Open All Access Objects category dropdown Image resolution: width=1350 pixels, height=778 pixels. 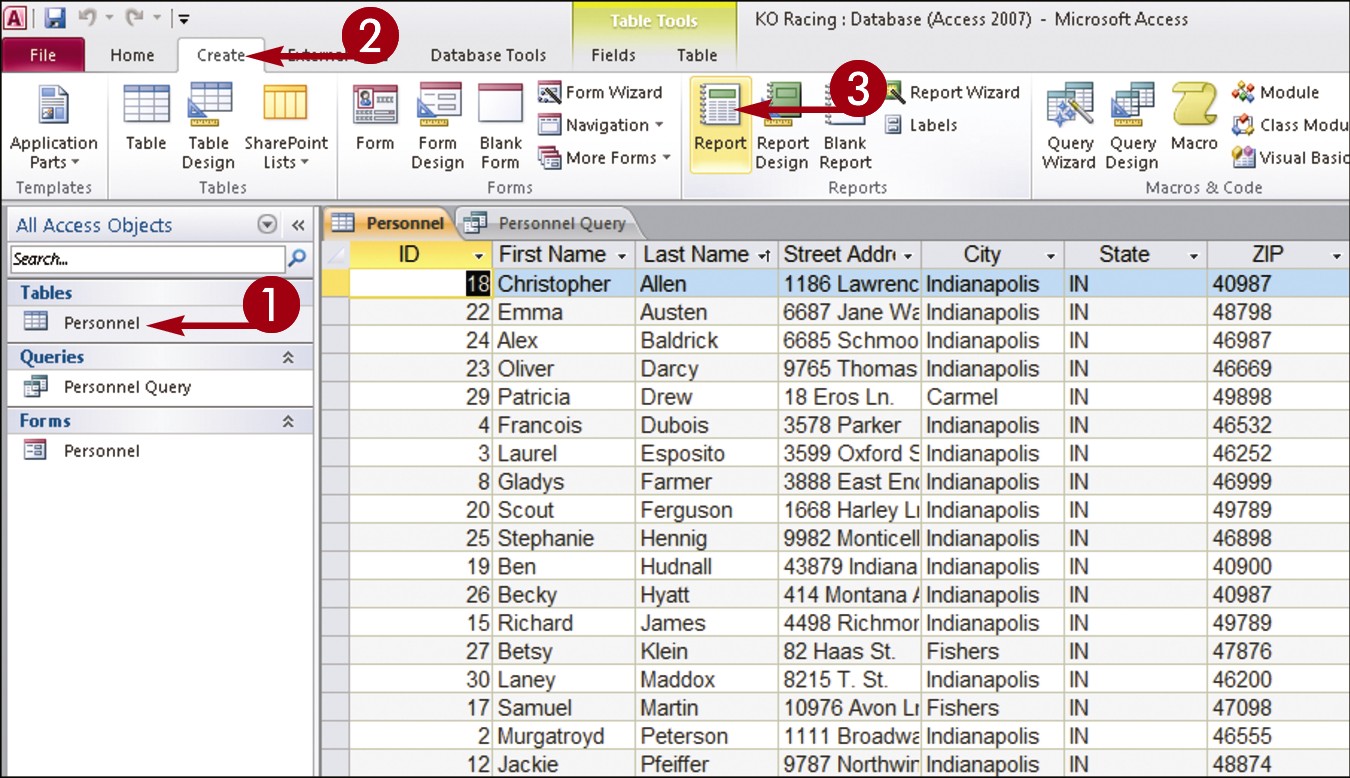click(x=267, y=225)
